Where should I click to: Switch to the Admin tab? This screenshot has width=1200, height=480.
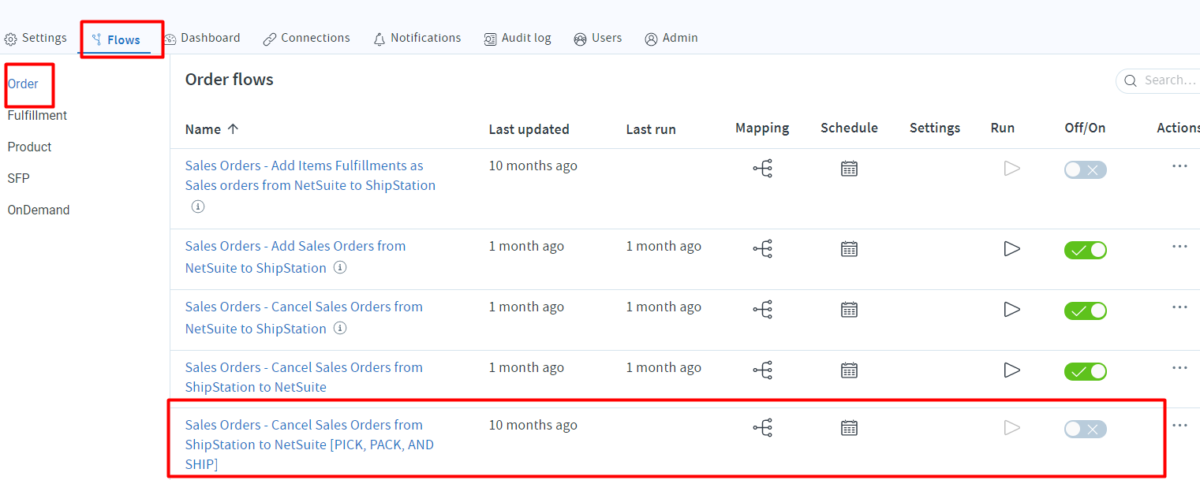point(672,38)
